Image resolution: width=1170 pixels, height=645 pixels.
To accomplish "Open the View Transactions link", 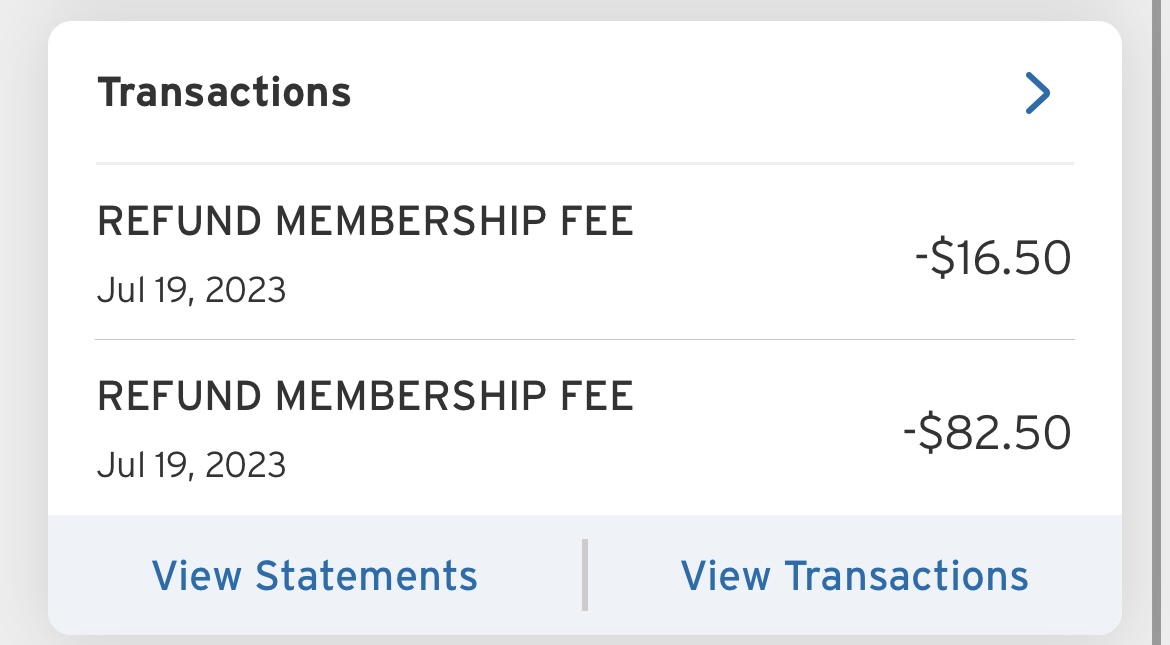I will [855, 576].
